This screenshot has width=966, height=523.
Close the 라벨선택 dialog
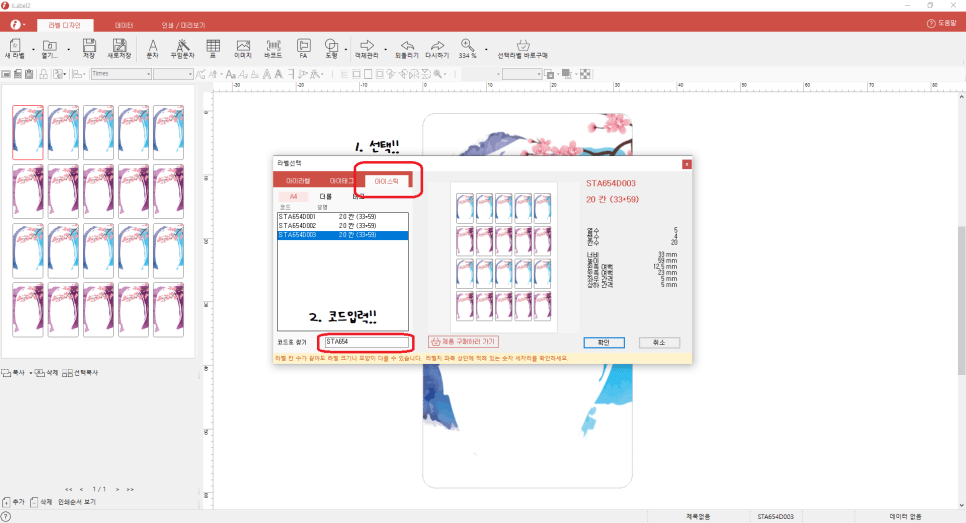[686, 164]
